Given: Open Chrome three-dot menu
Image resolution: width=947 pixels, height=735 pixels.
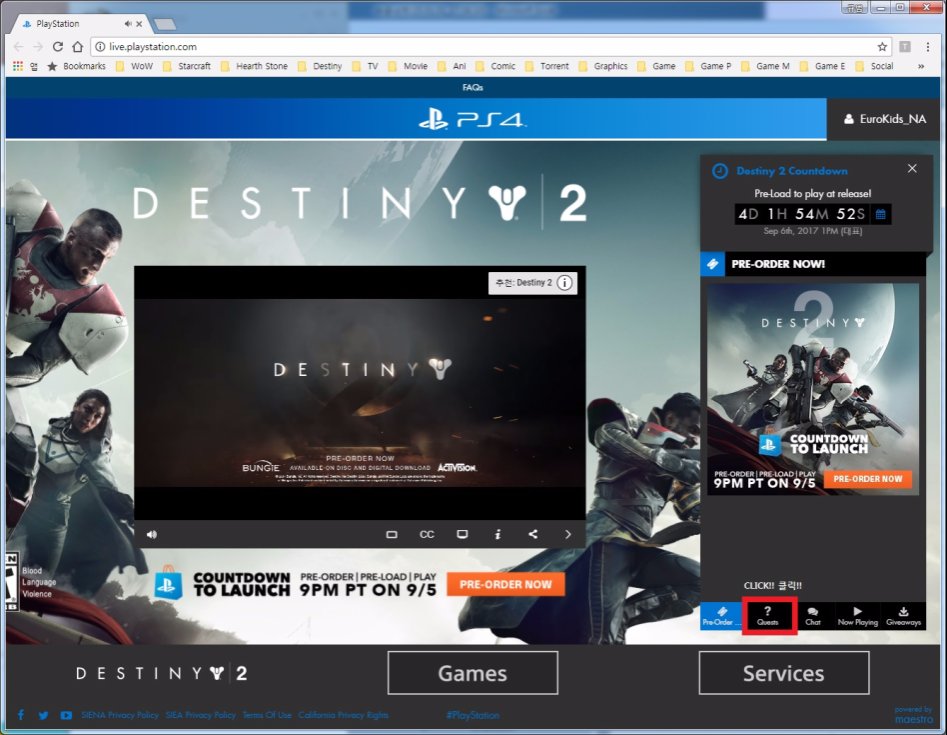Looking at the screenshot, I should tap(928, 47).
